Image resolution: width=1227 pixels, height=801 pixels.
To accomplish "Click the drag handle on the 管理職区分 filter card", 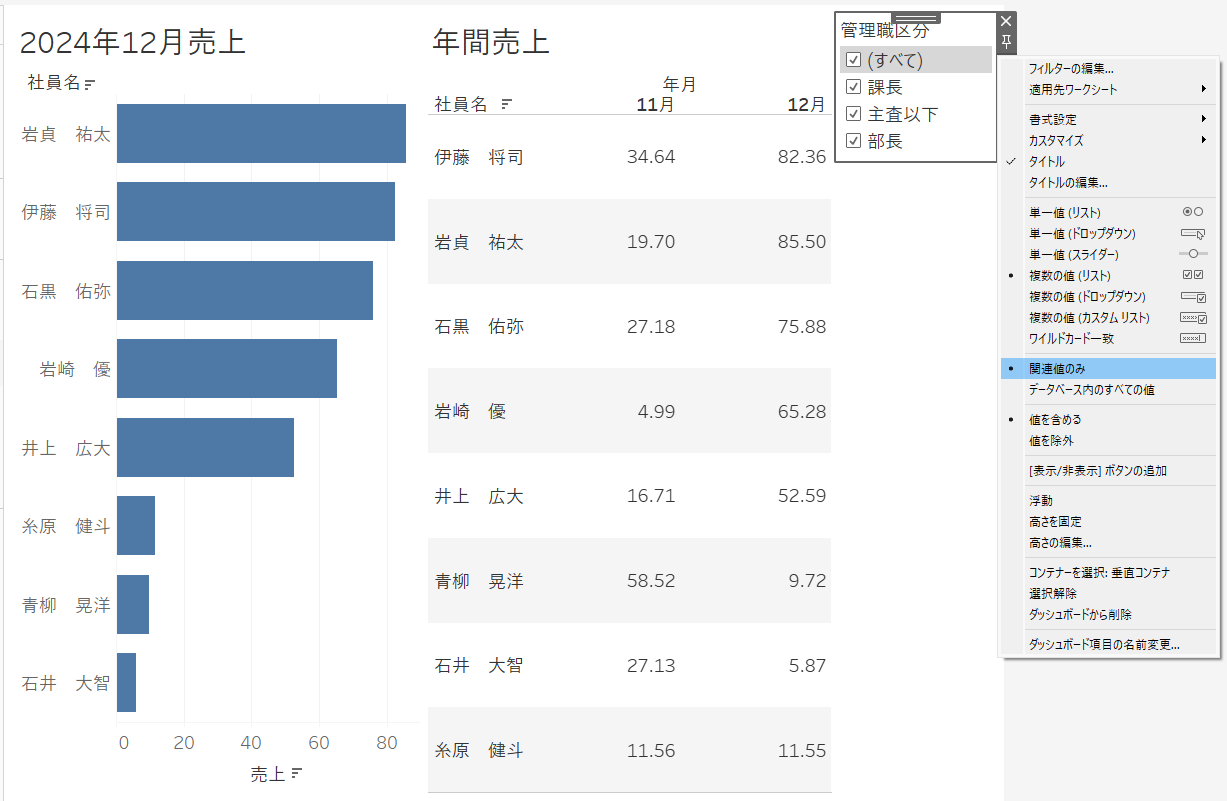I will coord(916,18).
